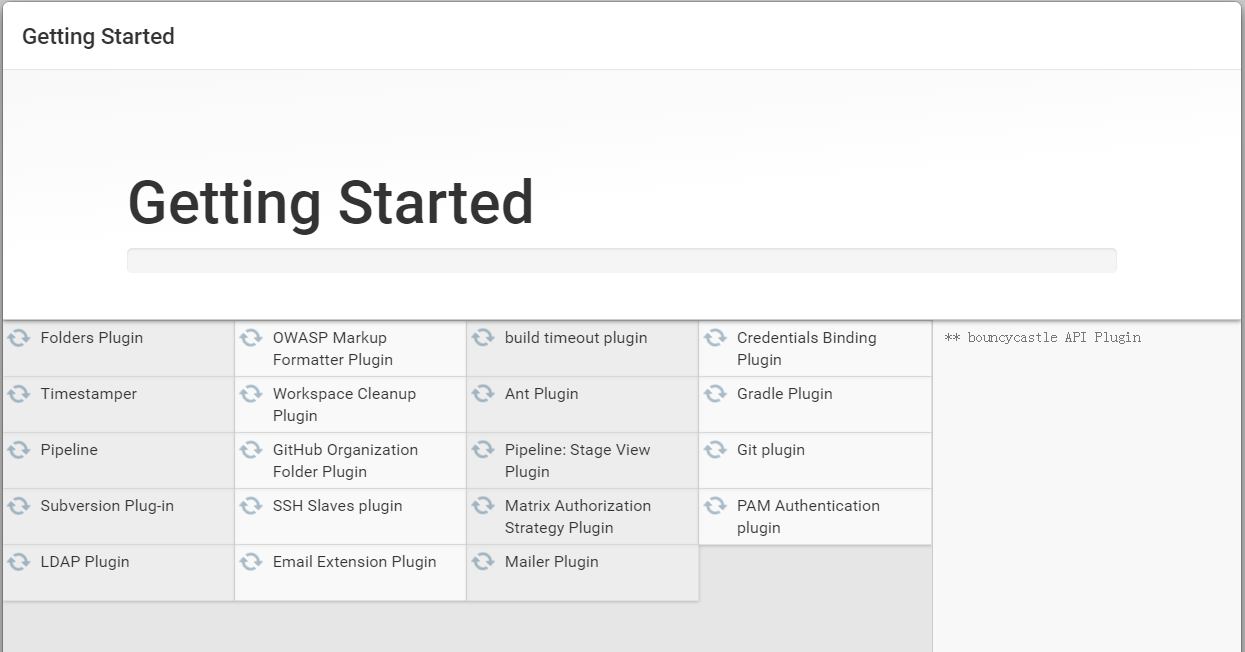Viewport: 1245px width, 652px height.
Task: Select the Matrix Authorization Strategy Plugin label
Action: click(x=577, y=517)
